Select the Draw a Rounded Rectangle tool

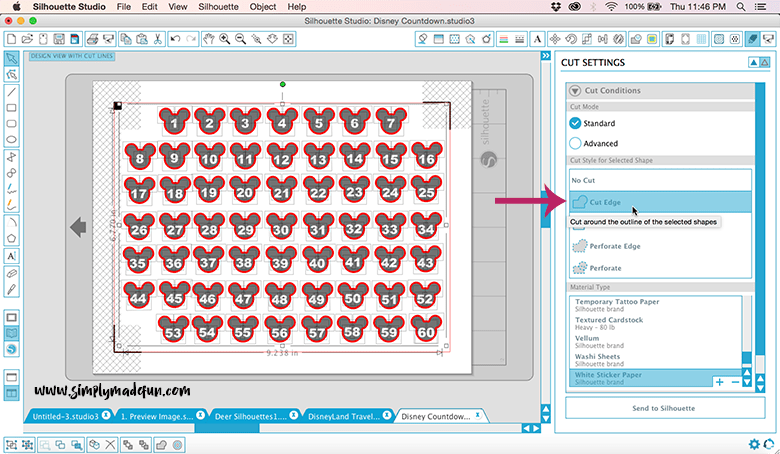point(11,124)
